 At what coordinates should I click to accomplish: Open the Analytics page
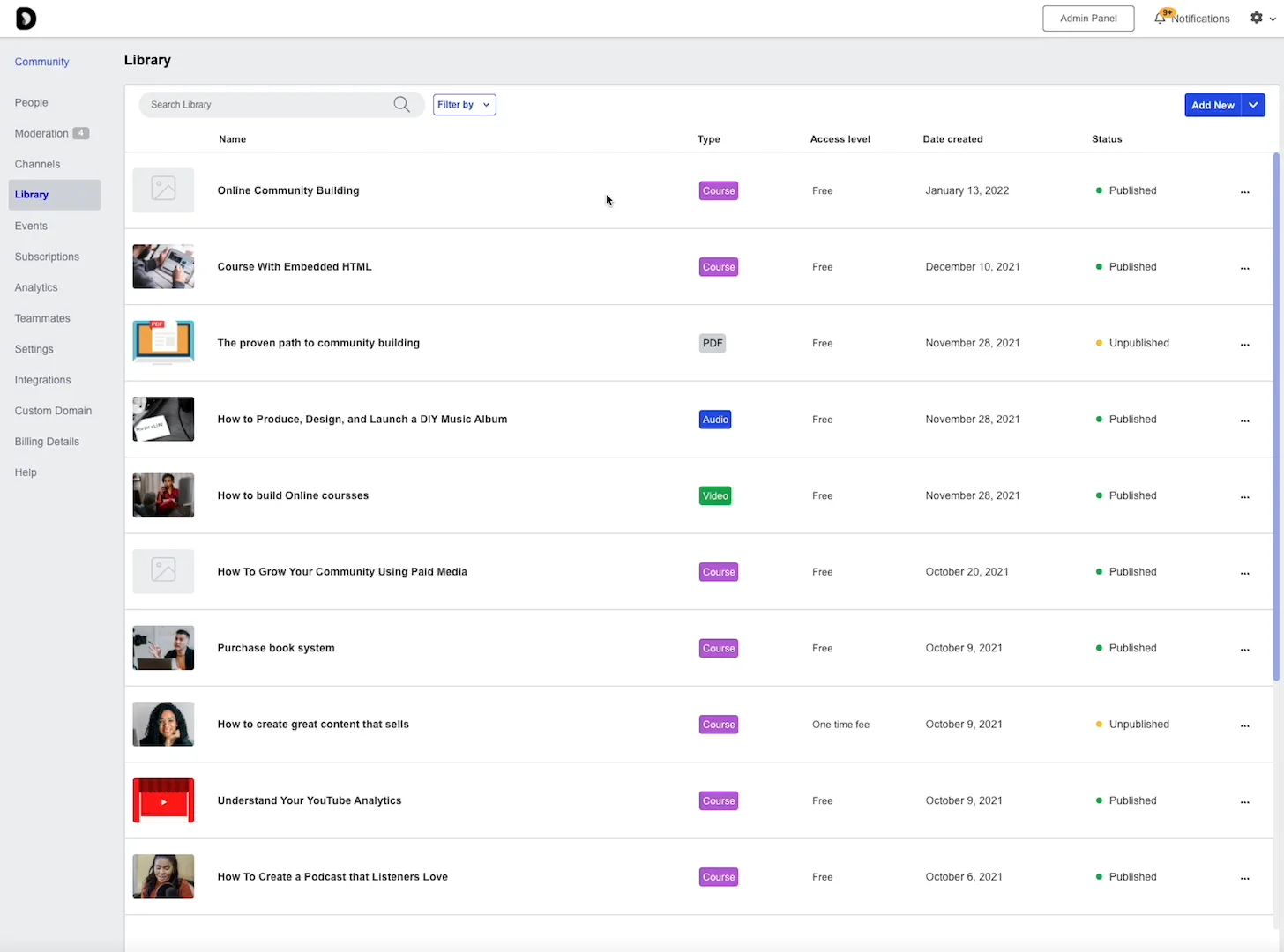36,288
